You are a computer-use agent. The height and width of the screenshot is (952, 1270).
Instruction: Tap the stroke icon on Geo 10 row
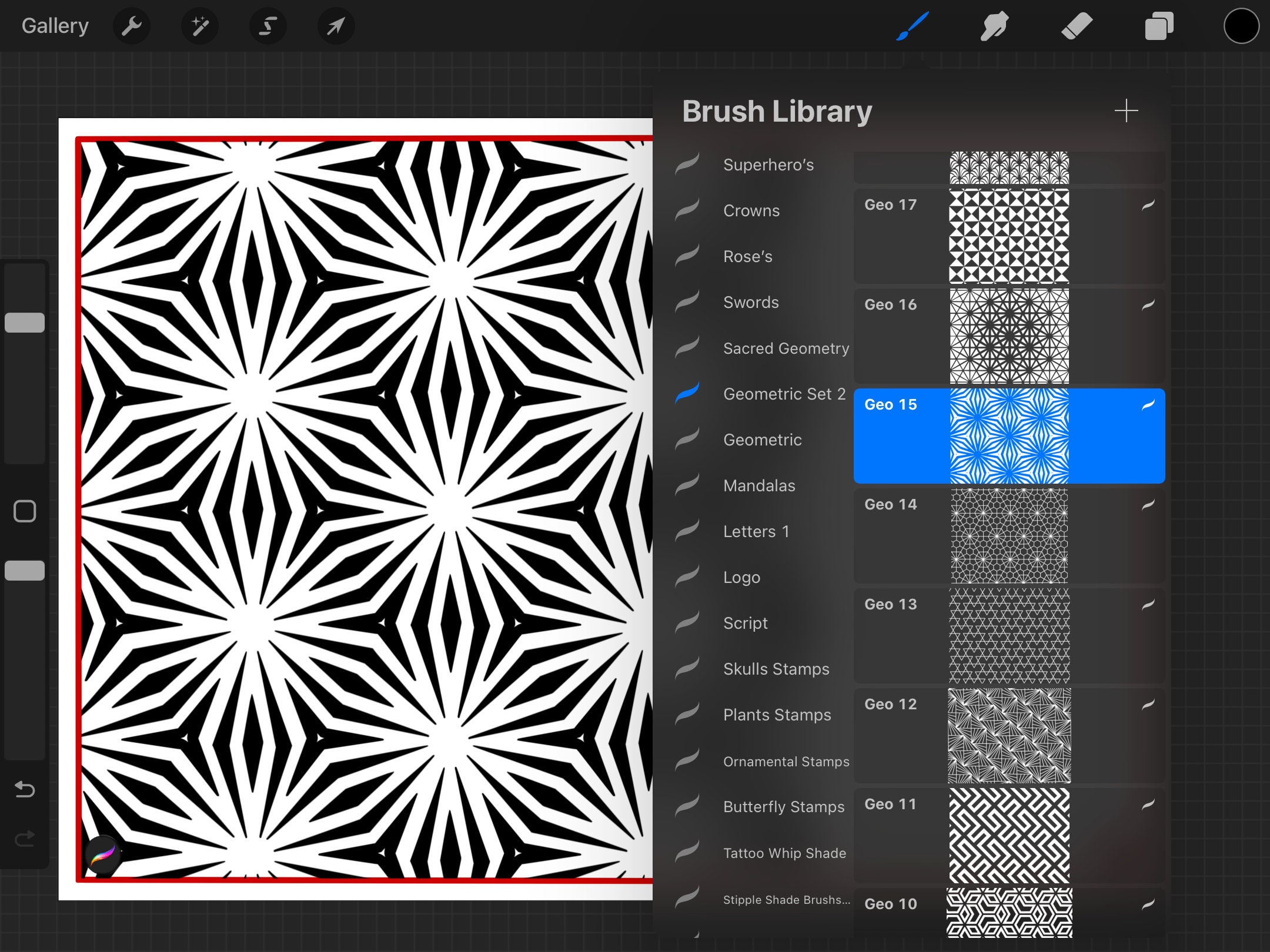[x=1148, y=904]
